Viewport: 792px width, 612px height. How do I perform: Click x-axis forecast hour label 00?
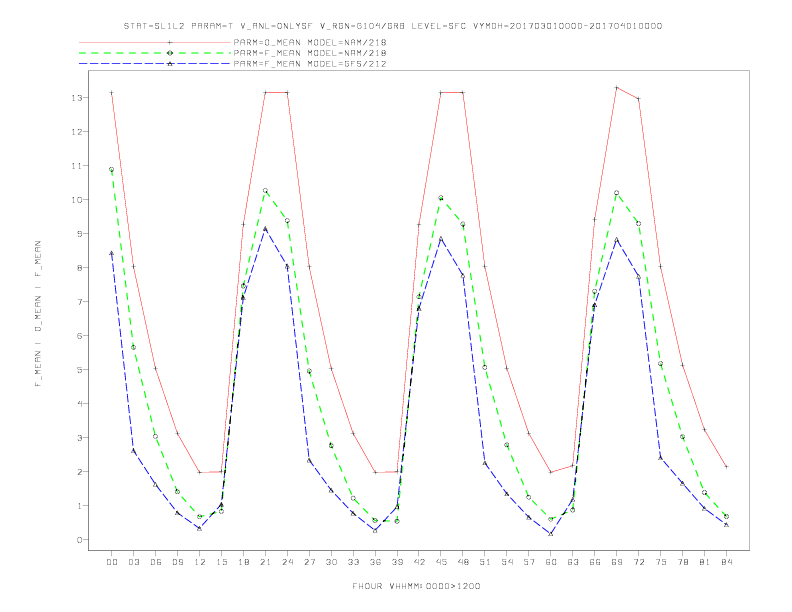(x=112, y=562)
